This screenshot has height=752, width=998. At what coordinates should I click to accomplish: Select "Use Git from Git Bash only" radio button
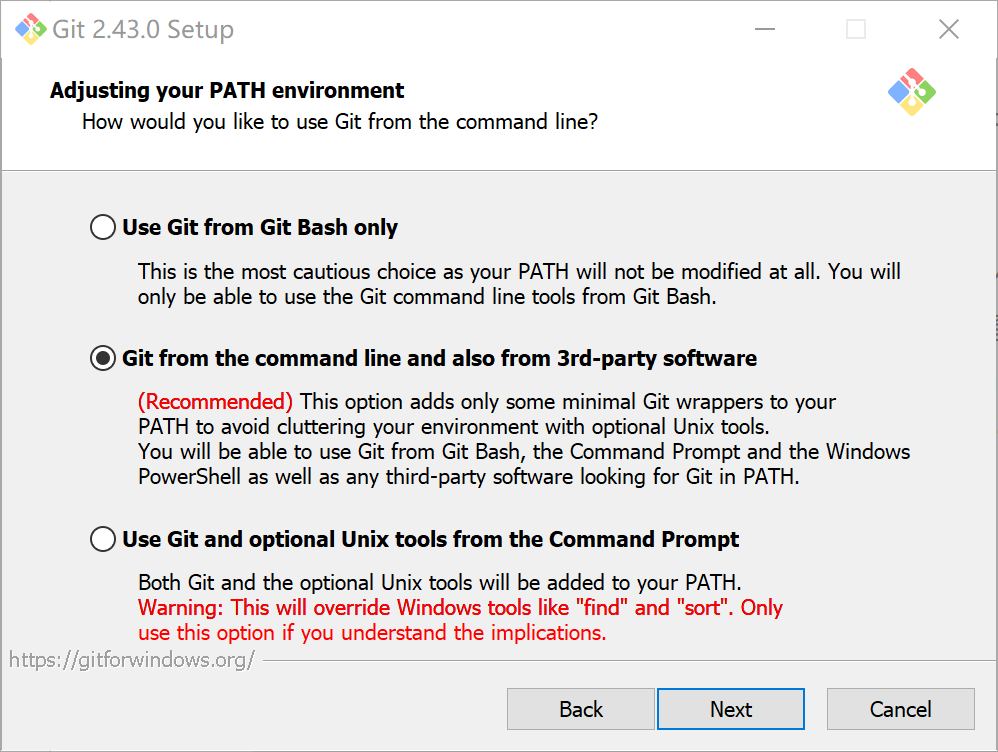point(103,228)
